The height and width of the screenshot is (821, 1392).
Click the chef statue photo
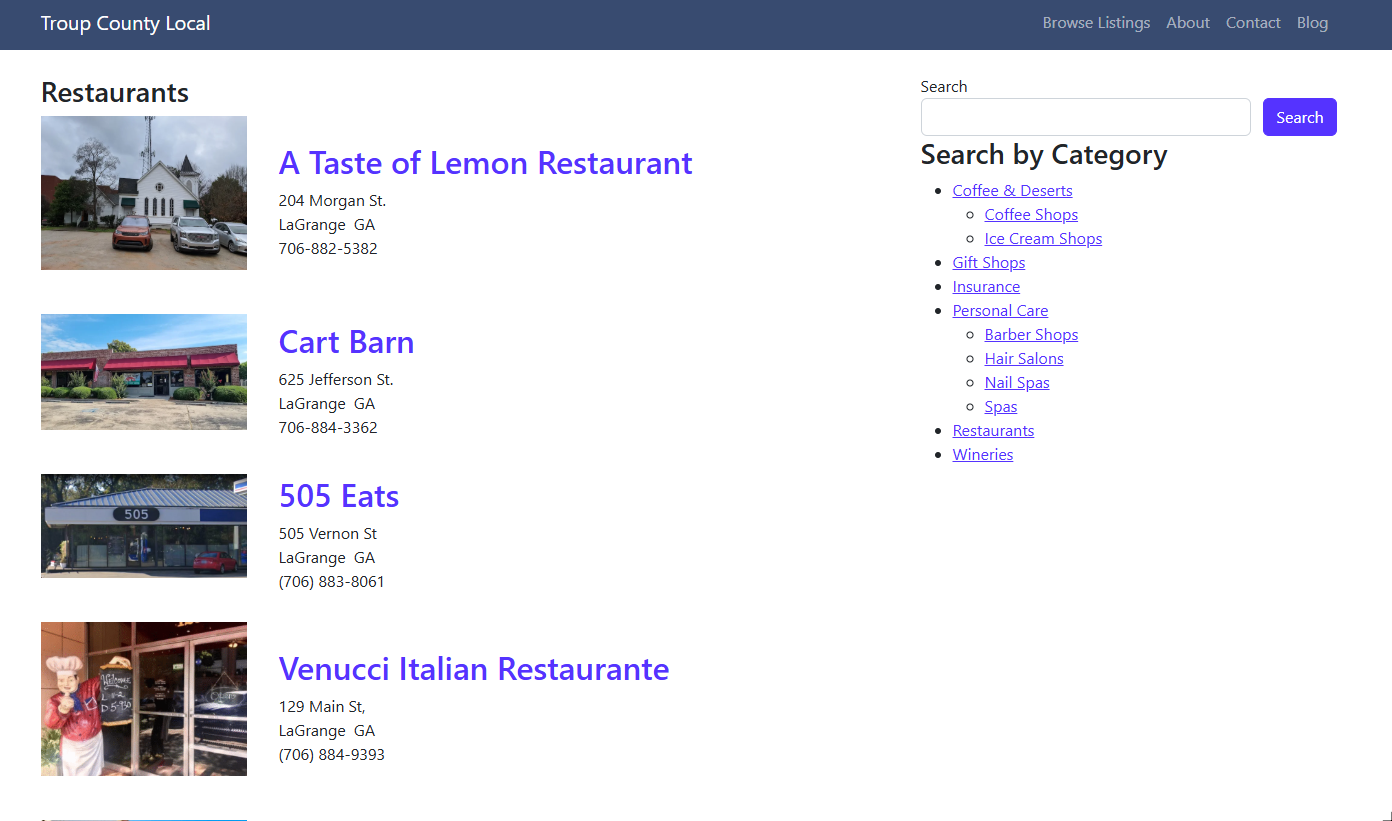[144, 699]
